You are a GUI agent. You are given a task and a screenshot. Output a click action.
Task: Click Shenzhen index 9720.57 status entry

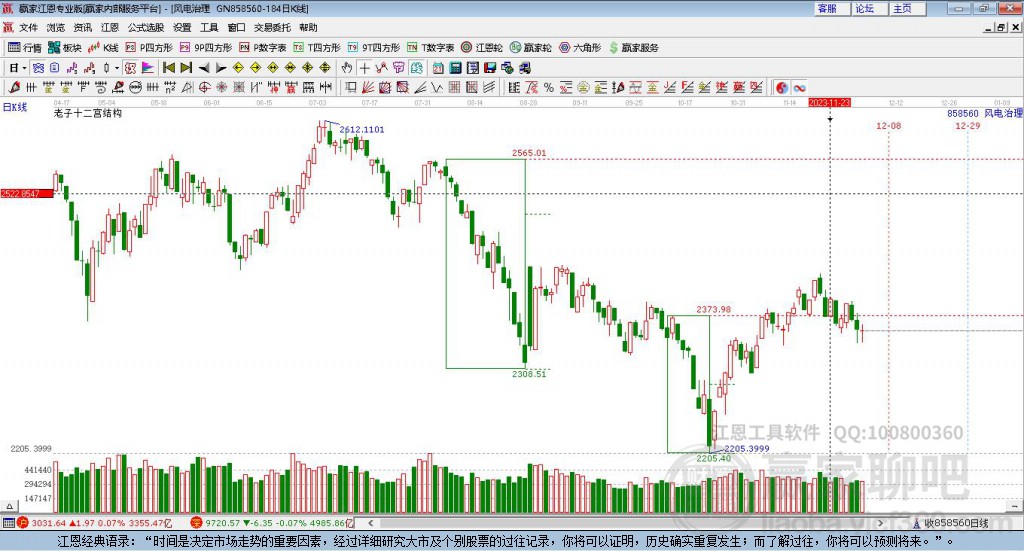click(x=272, y=523)
